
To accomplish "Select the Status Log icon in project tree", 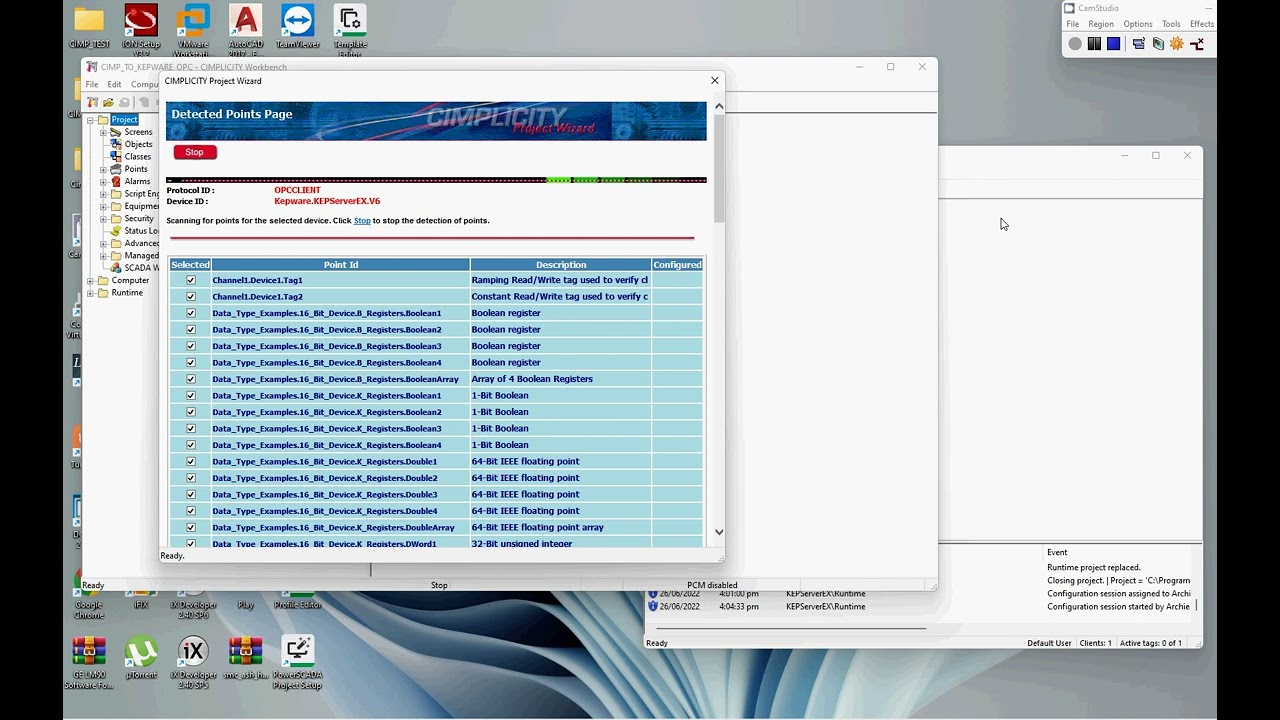I will (x=116, y=231).
